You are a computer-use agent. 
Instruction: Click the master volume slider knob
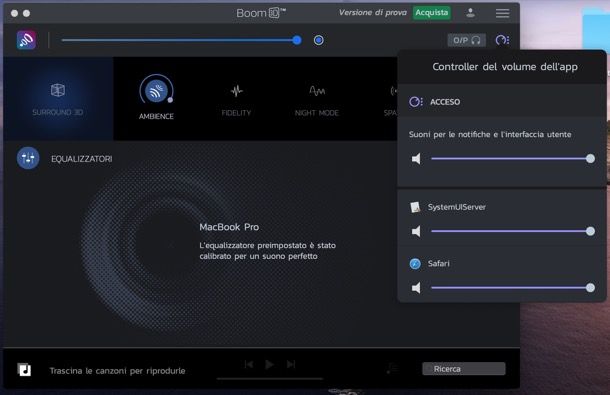tap(297, 40)
